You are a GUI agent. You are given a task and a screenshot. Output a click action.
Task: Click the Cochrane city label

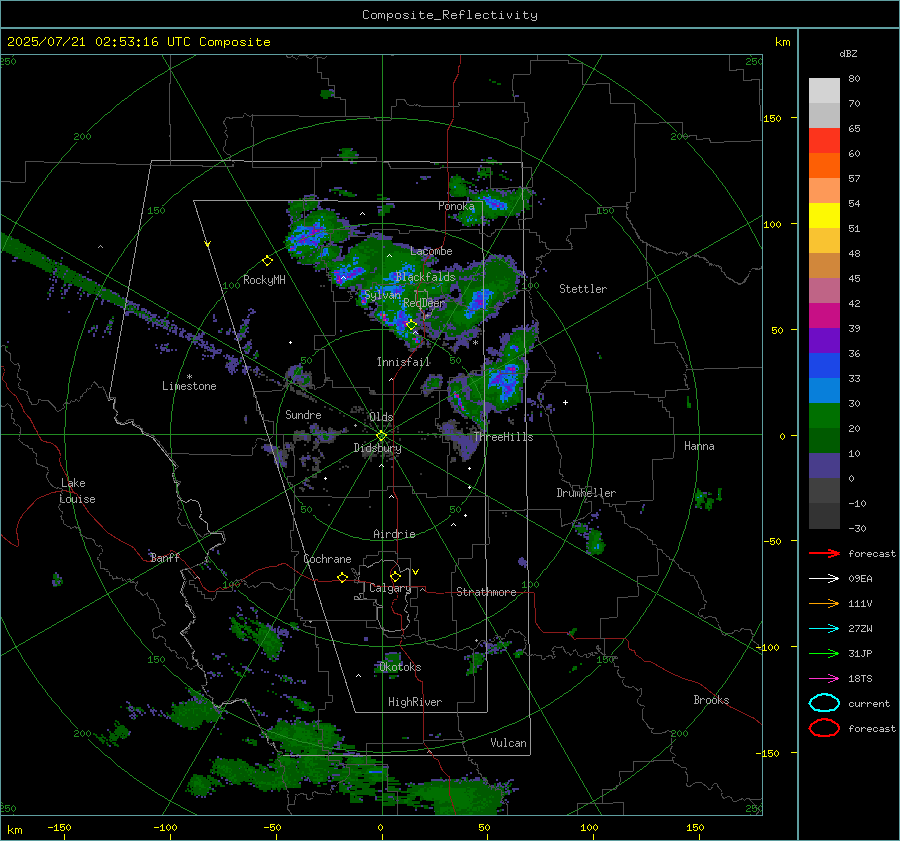pos(327,559)
